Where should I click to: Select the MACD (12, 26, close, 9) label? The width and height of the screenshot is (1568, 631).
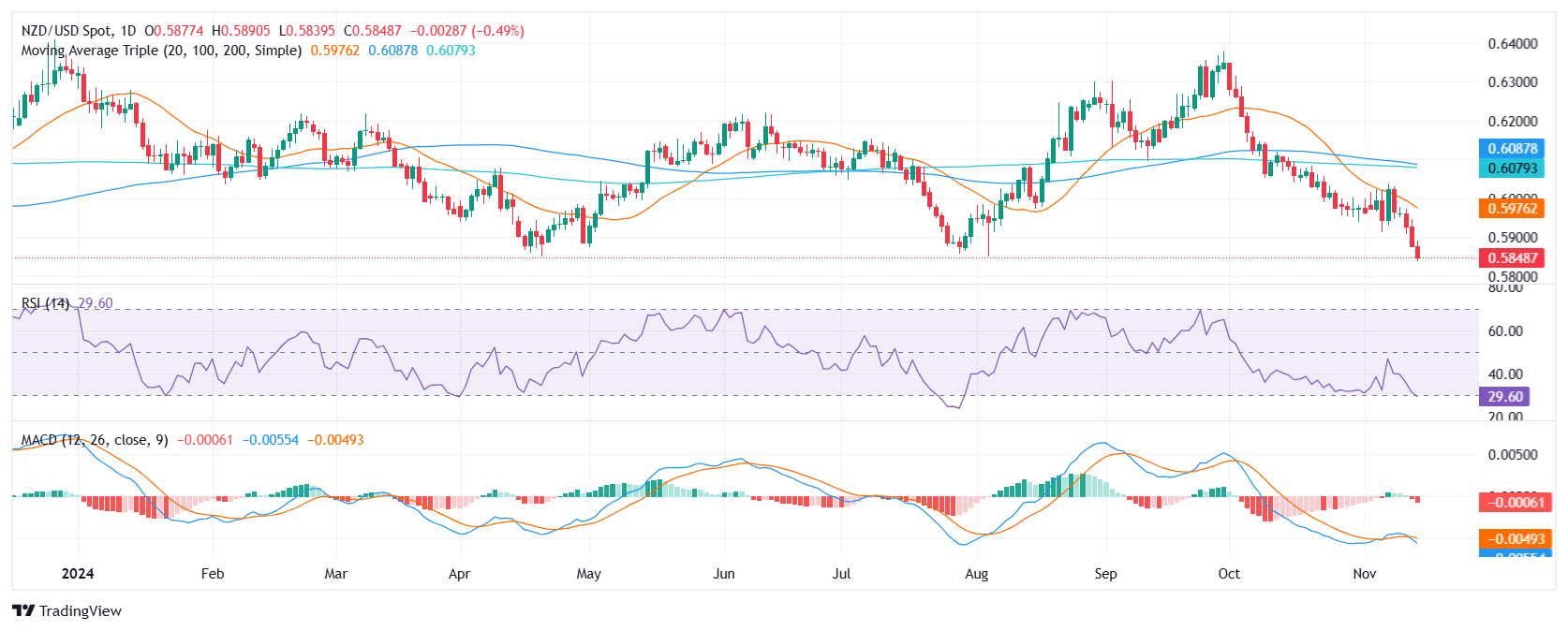95,440
